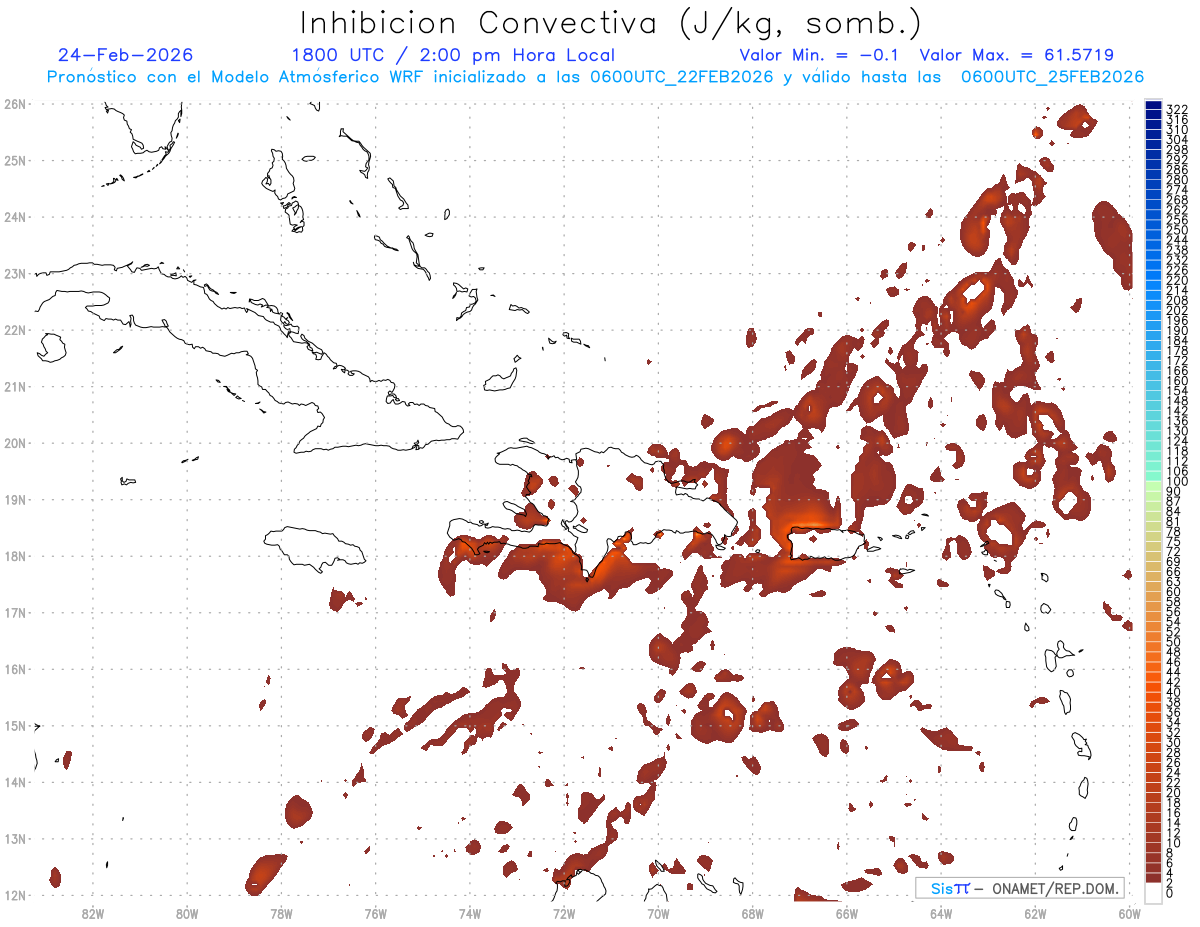Click the date '24-Feb-2026'
This screenshot has width=1200, height=927.
click(126, 55)
